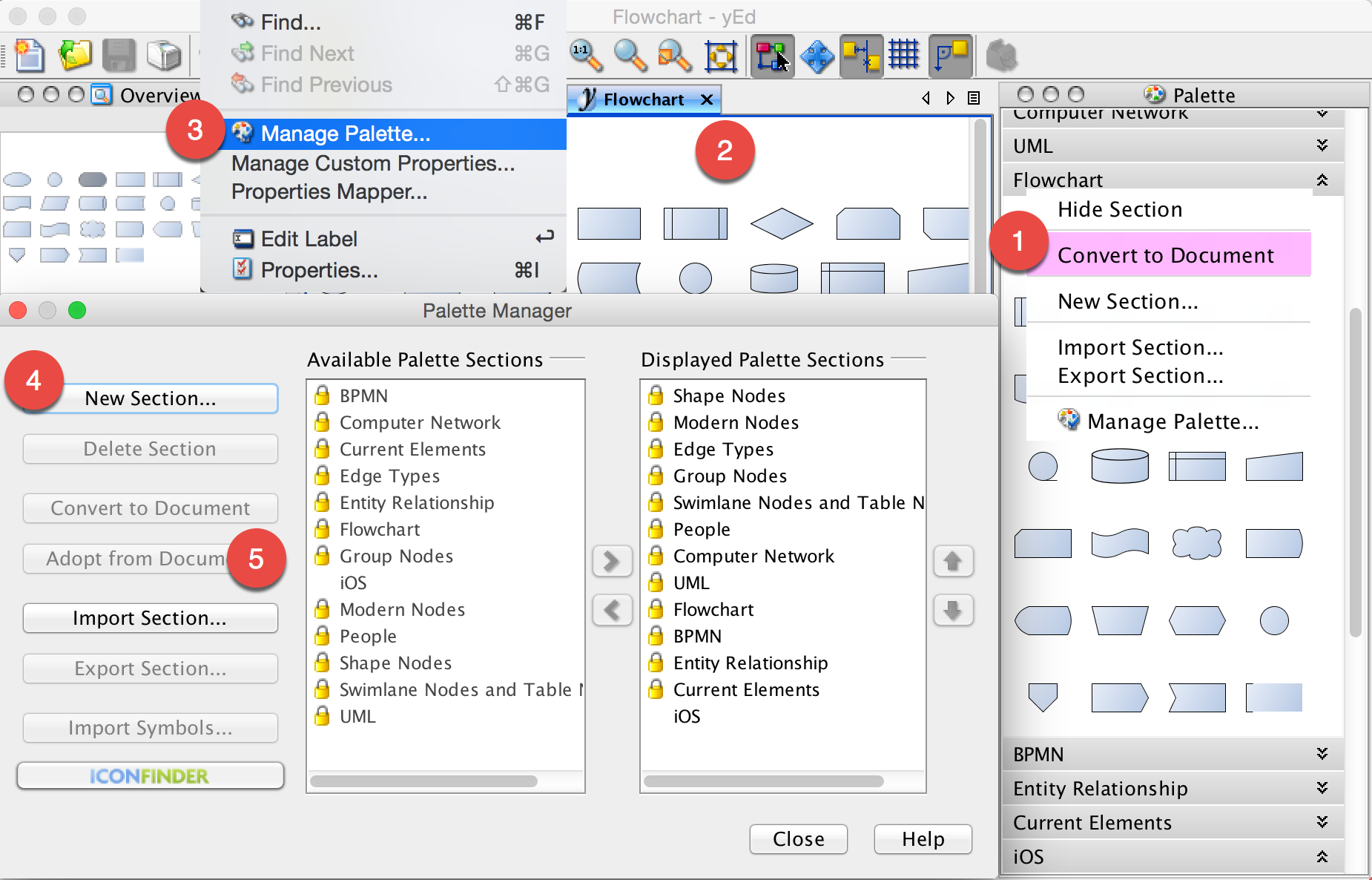Open a file with the folder toolbar icon

[74, 56]
